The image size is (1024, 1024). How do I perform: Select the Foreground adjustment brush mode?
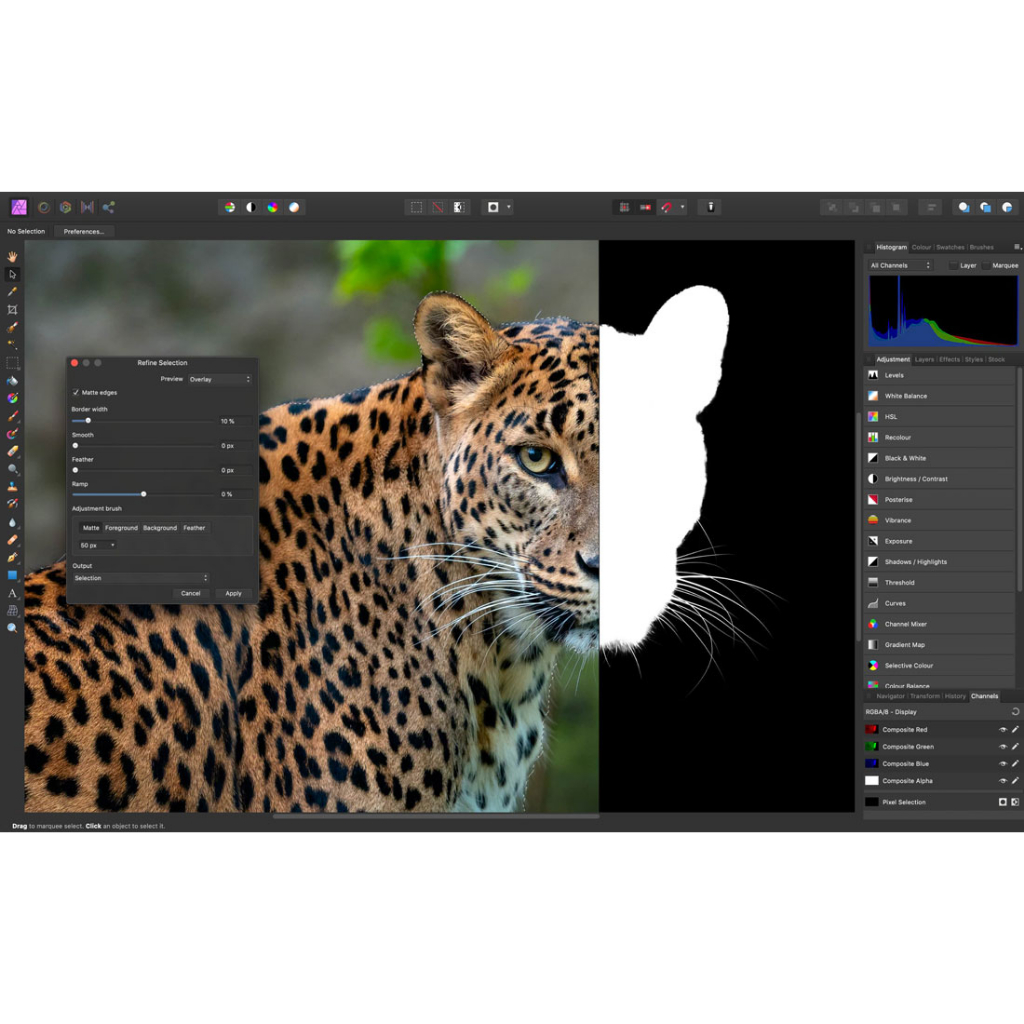(121, 528)
